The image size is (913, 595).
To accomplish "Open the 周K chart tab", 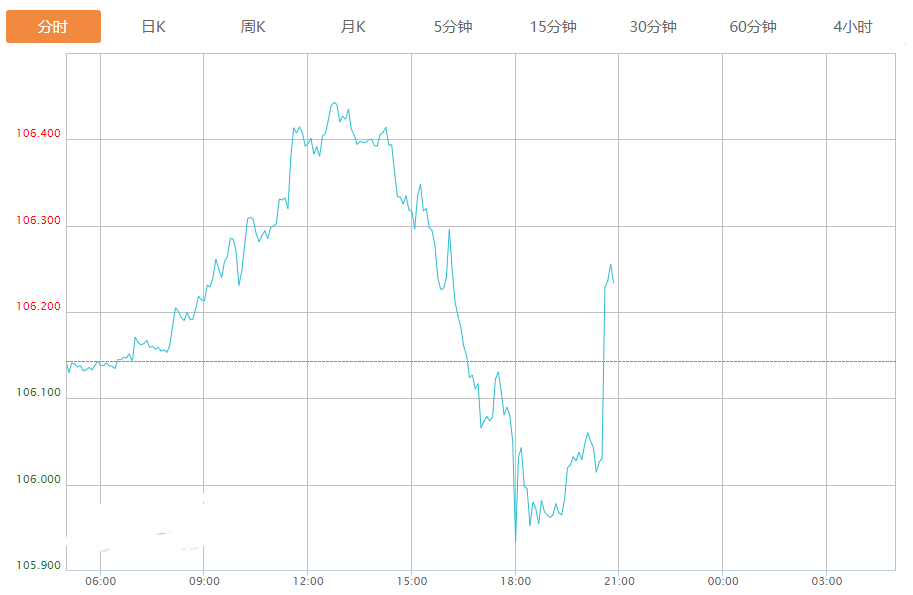I will pos(253,27).
